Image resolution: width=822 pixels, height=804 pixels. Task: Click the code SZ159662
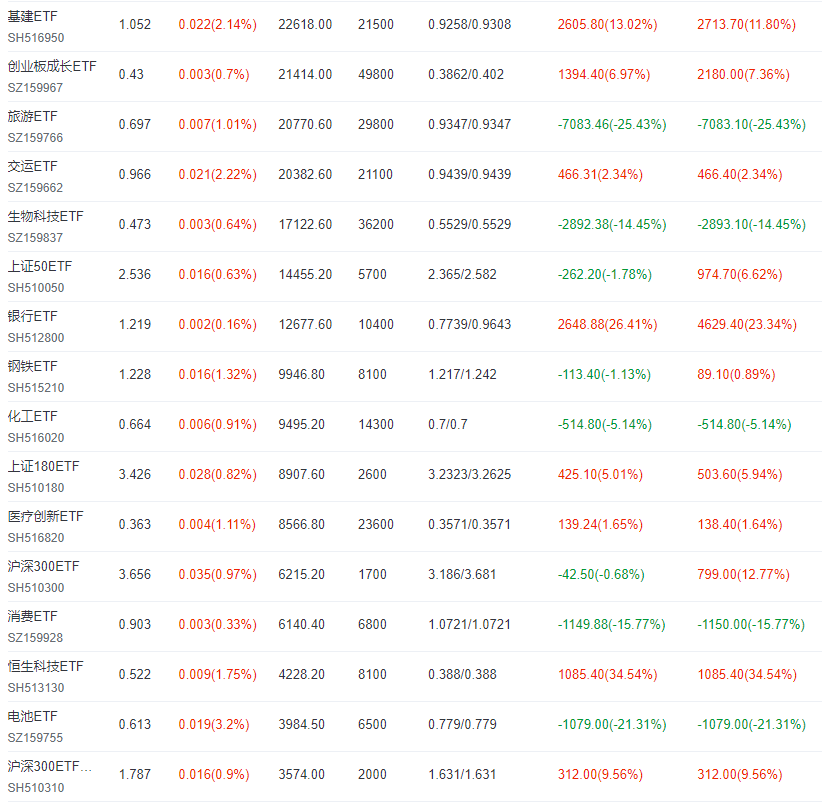pos(35,188)
